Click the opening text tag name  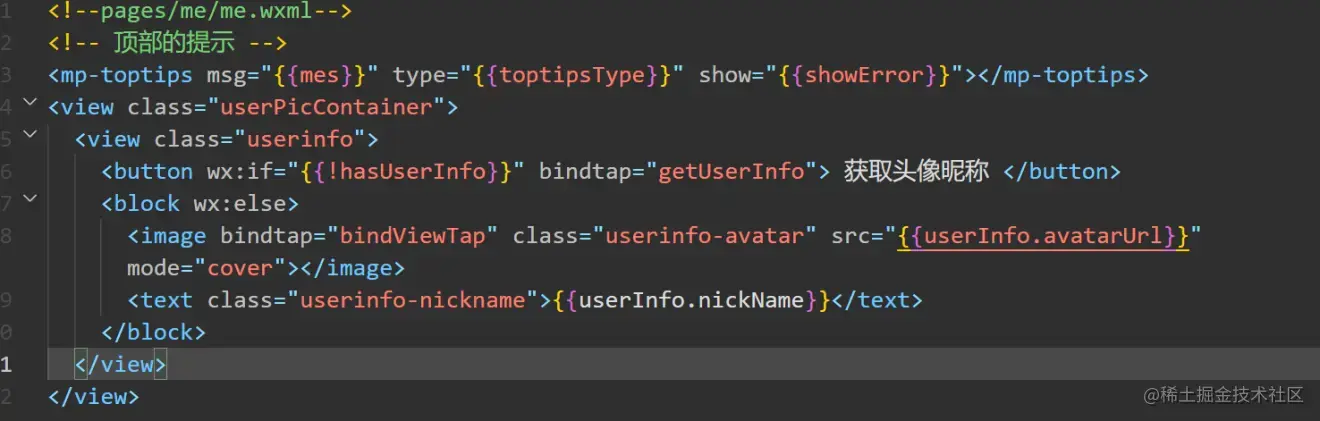click(x=166, y=300)
